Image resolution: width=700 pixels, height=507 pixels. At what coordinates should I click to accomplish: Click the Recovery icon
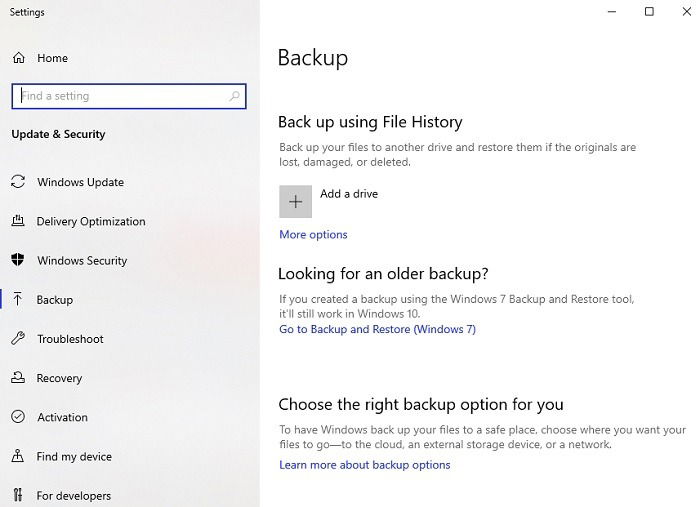[x=18, y=377]
